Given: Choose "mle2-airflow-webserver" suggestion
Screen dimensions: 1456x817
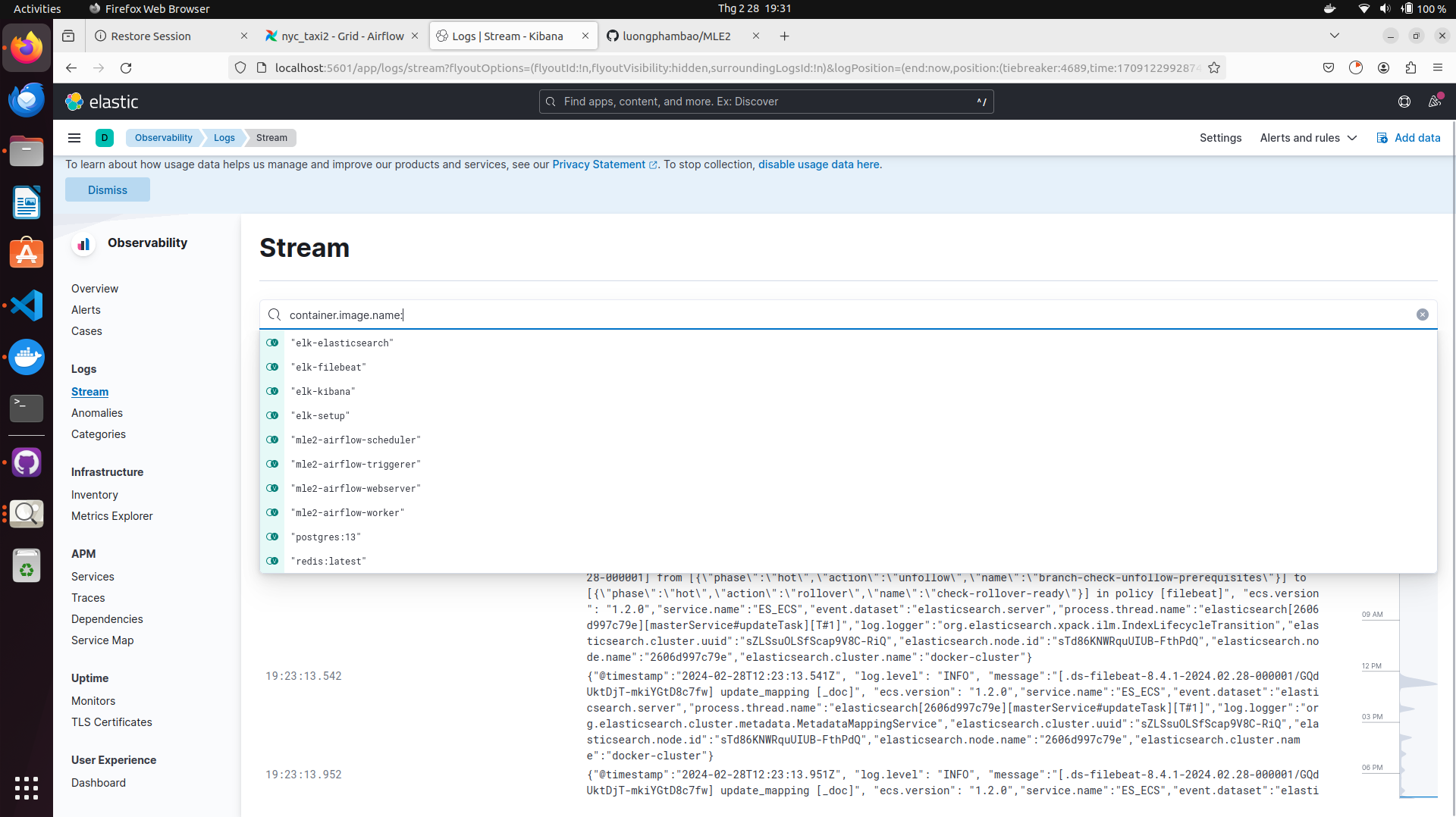Looking at the screenshot, I should pos(848,488).
